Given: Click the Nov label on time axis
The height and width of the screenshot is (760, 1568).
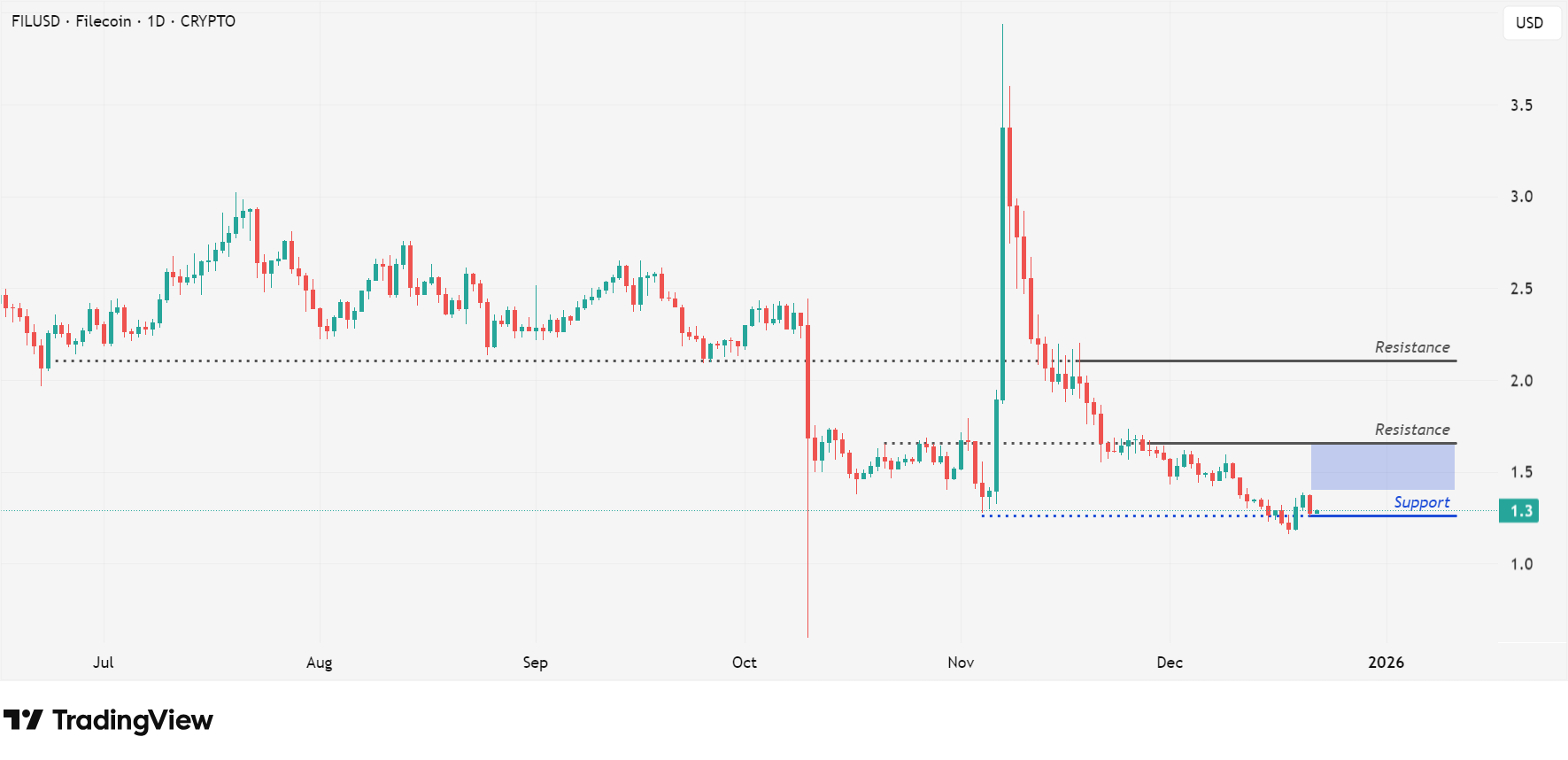Looking at the screenshot, I should [960, 663].
